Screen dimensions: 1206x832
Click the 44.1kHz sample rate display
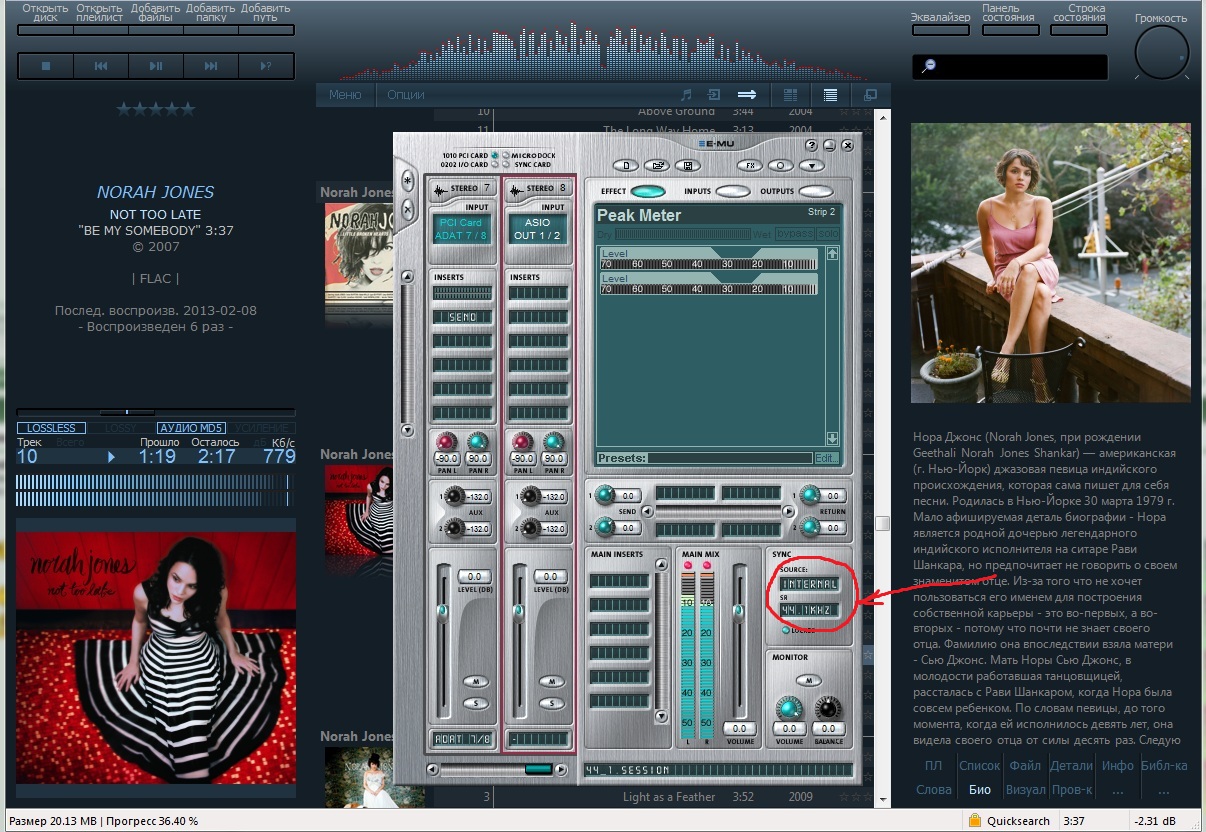(809, 609)
